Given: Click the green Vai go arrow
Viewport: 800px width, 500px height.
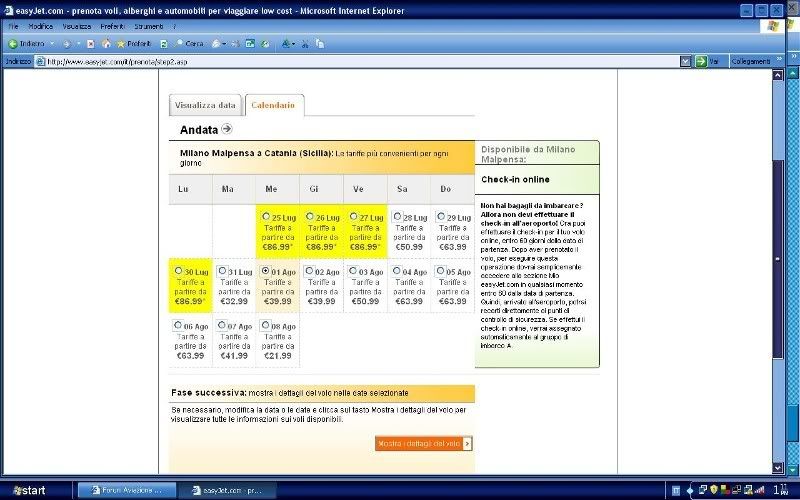Looking at the screenshot, I should point(701,62).
